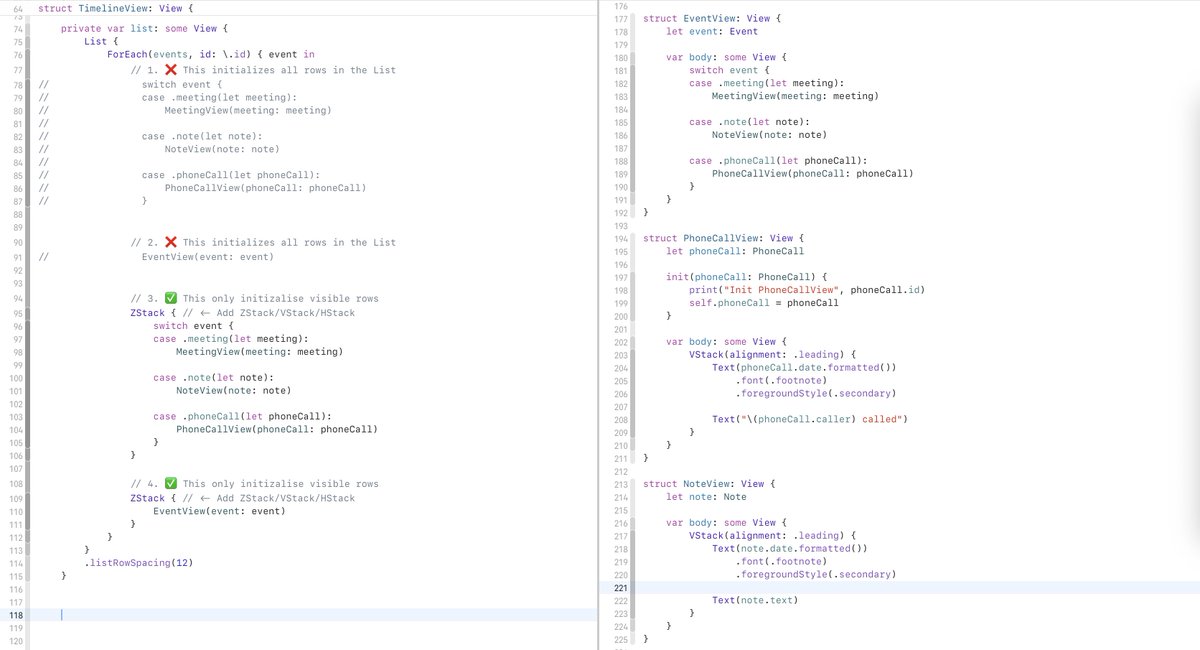The image size is (1200, 650).
Task: Click commented 'MeetingView(meeting: meeting)' on line 80
Action: [x=248, y=110]
